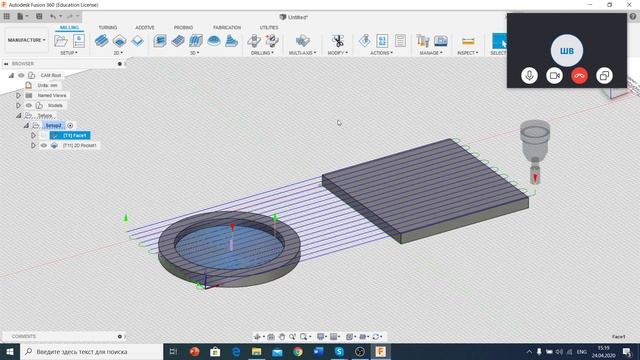Expand Named Views tree node
The width and height of the screenshot is (640, 360).
click(18, 96)
